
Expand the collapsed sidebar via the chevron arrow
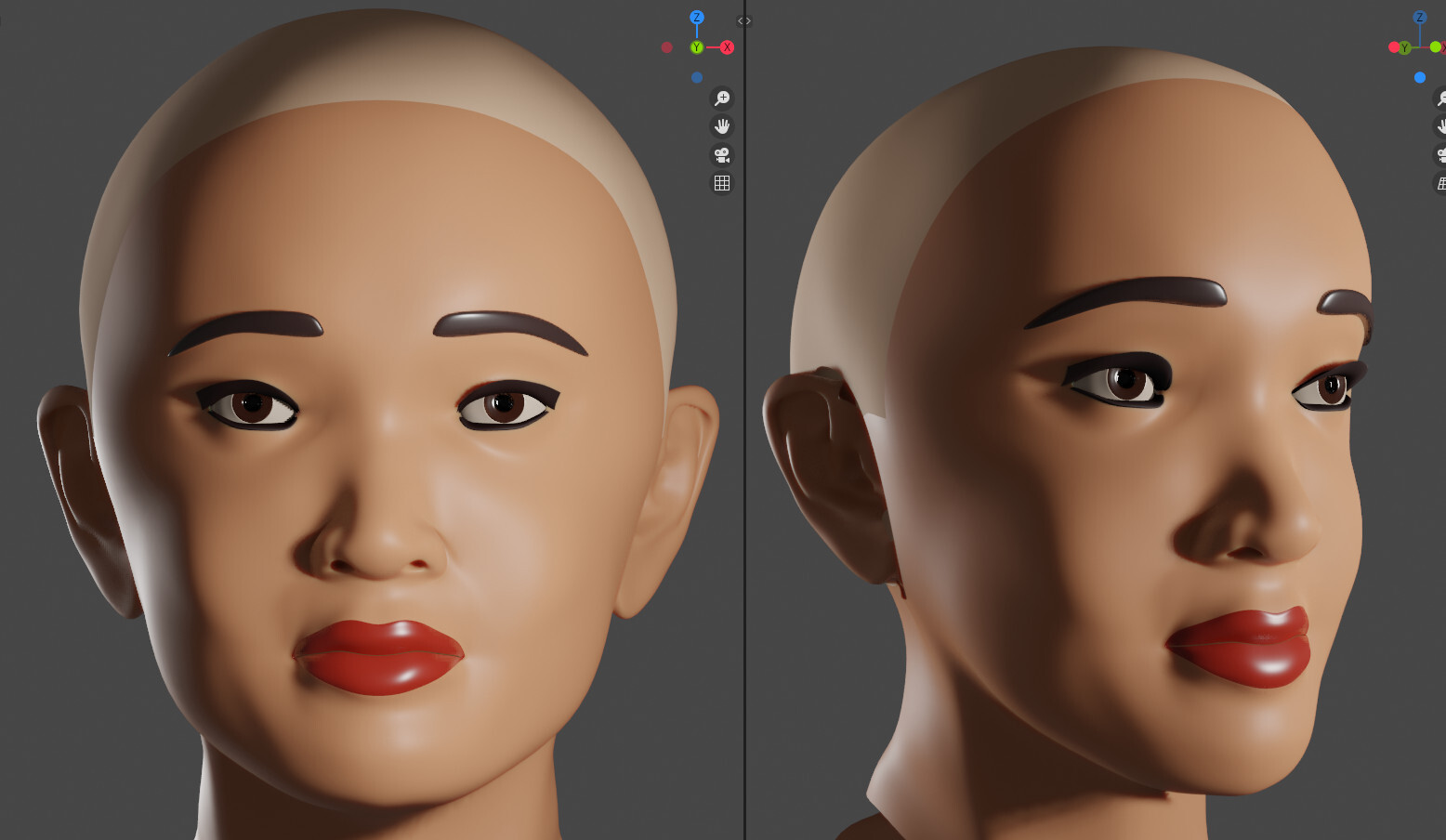(x=743, y=20)
